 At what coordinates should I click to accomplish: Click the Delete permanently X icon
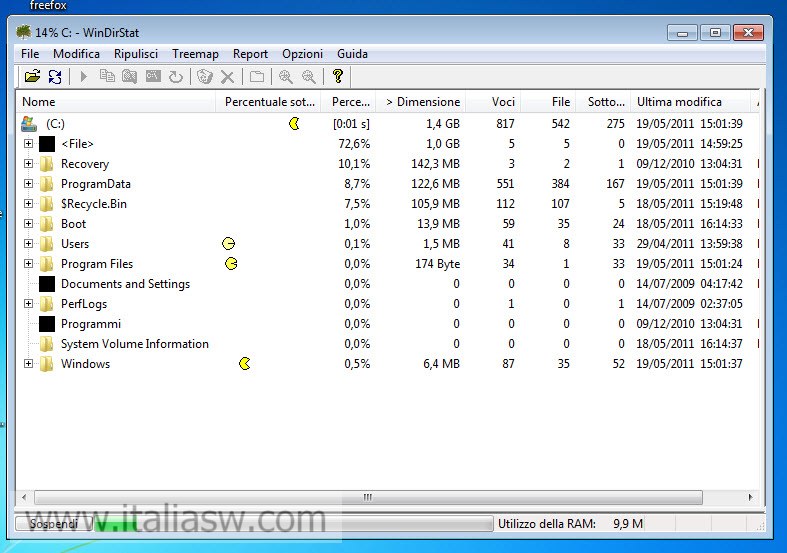227,77
